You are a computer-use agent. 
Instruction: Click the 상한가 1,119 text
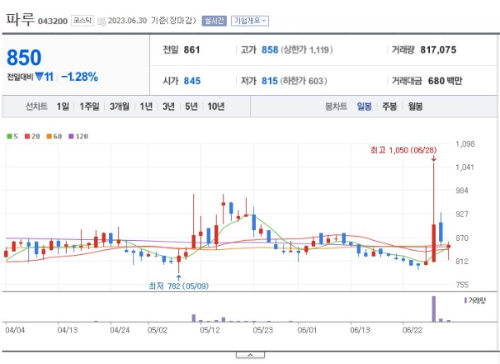[x=307, y=50]
